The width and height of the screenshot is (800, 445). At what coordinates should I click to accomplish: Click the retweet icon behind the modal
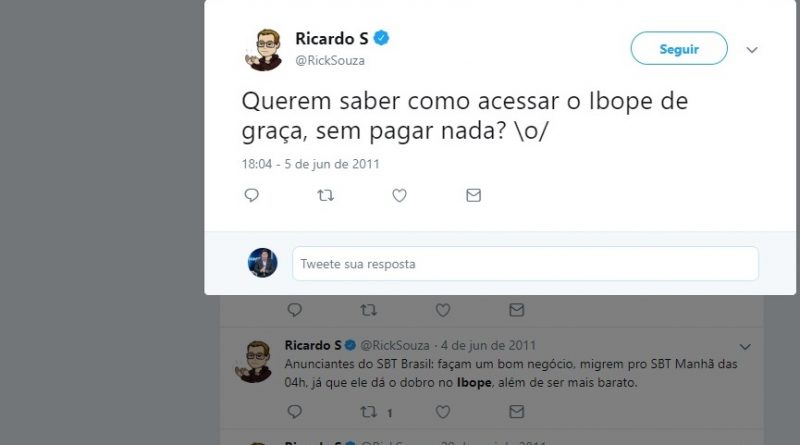[369, 310]
